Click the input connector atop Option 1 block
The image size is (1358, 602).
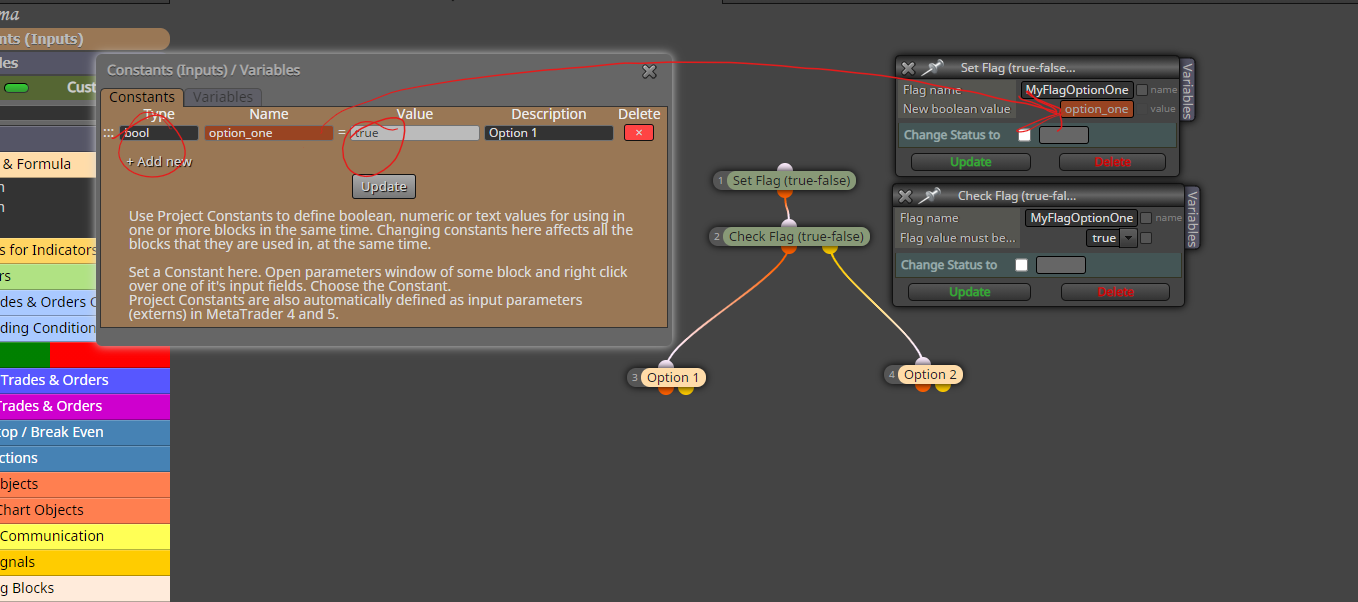click(x=666, y=365)
